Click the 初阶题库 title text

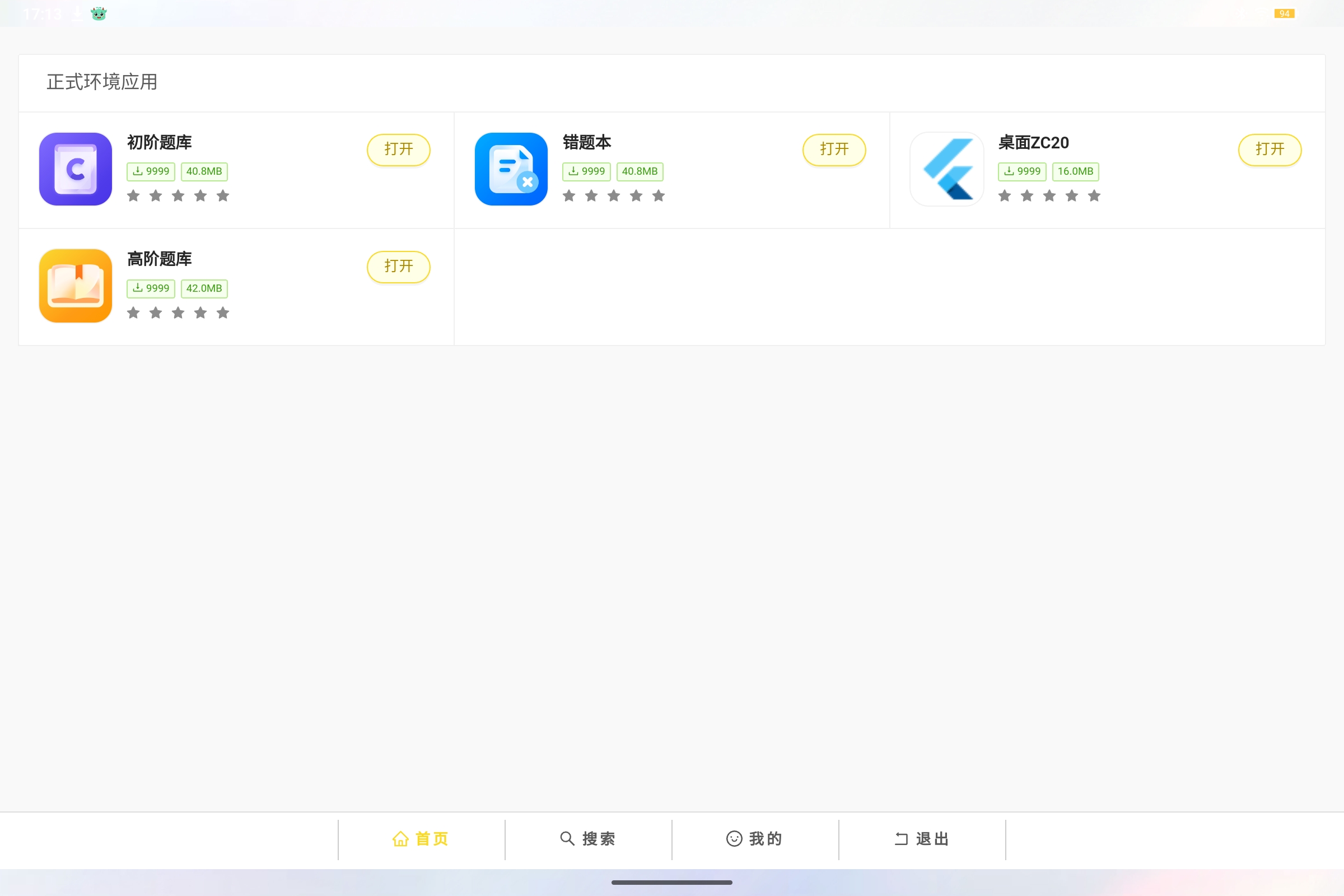tap(160, 142)
